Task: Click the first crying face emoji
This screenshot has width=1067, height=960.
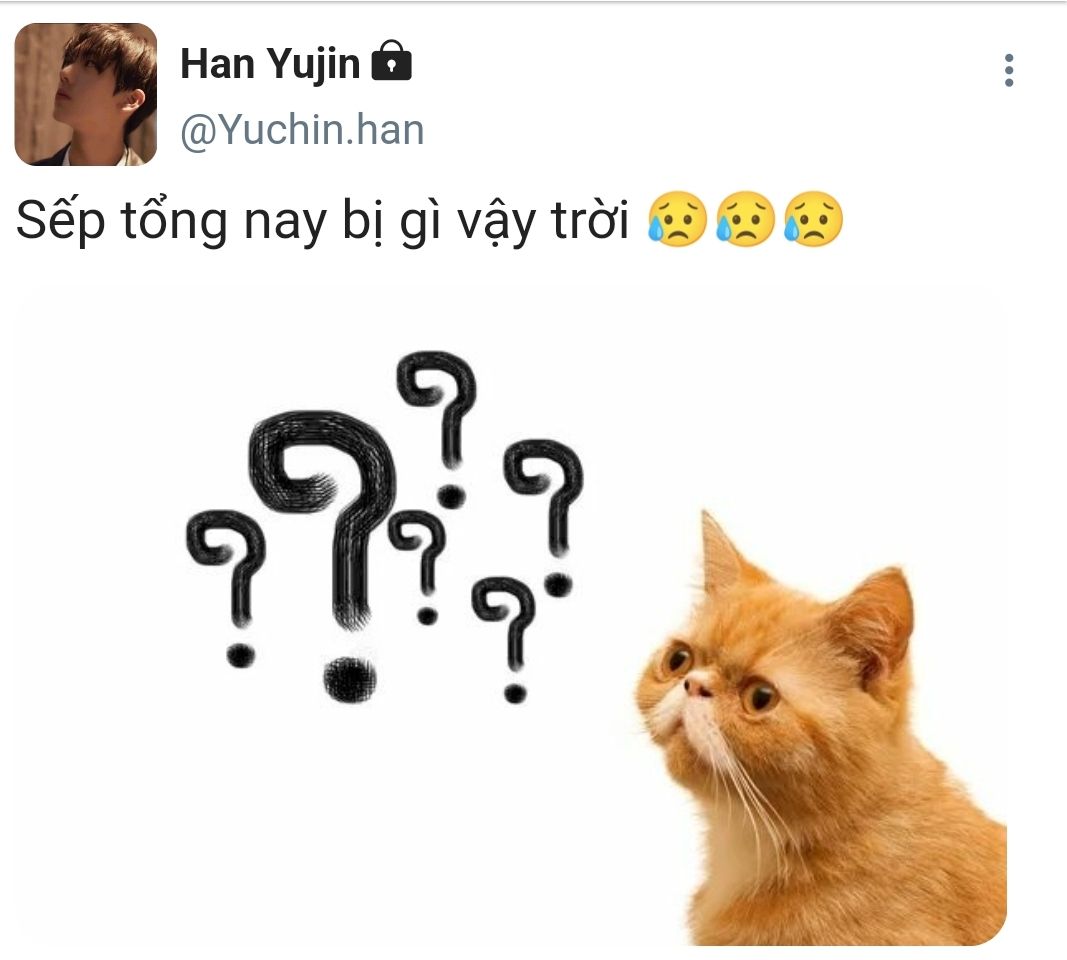Action: 677,218
